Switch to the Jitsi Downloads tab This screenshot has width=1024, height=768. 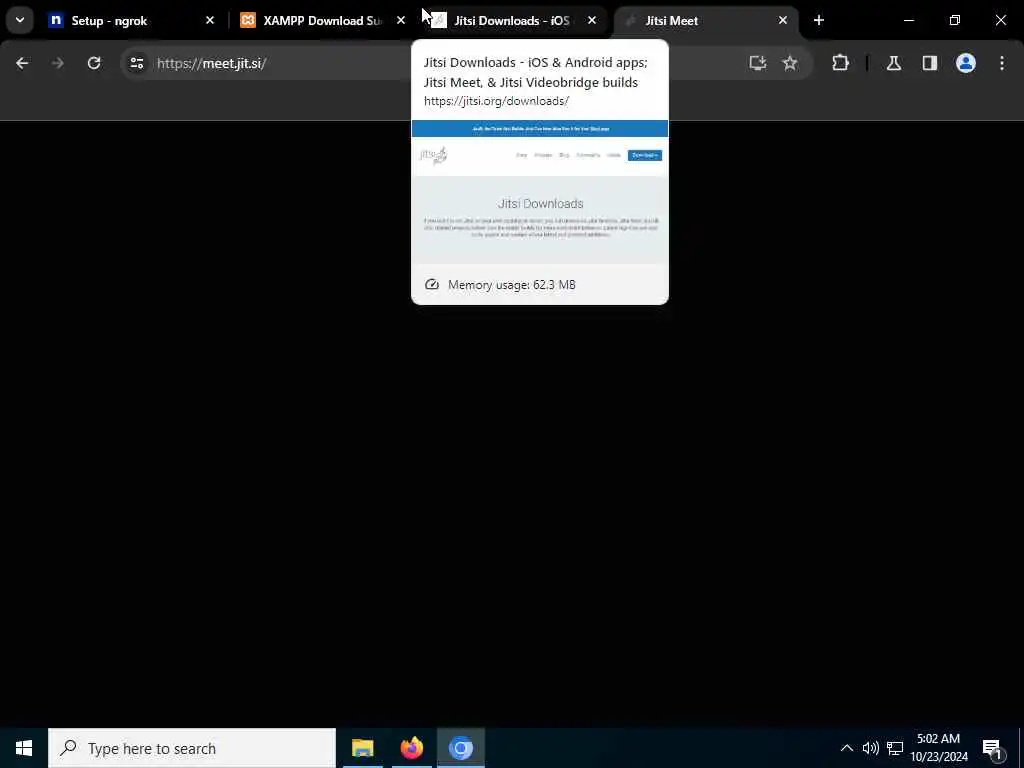513,20
